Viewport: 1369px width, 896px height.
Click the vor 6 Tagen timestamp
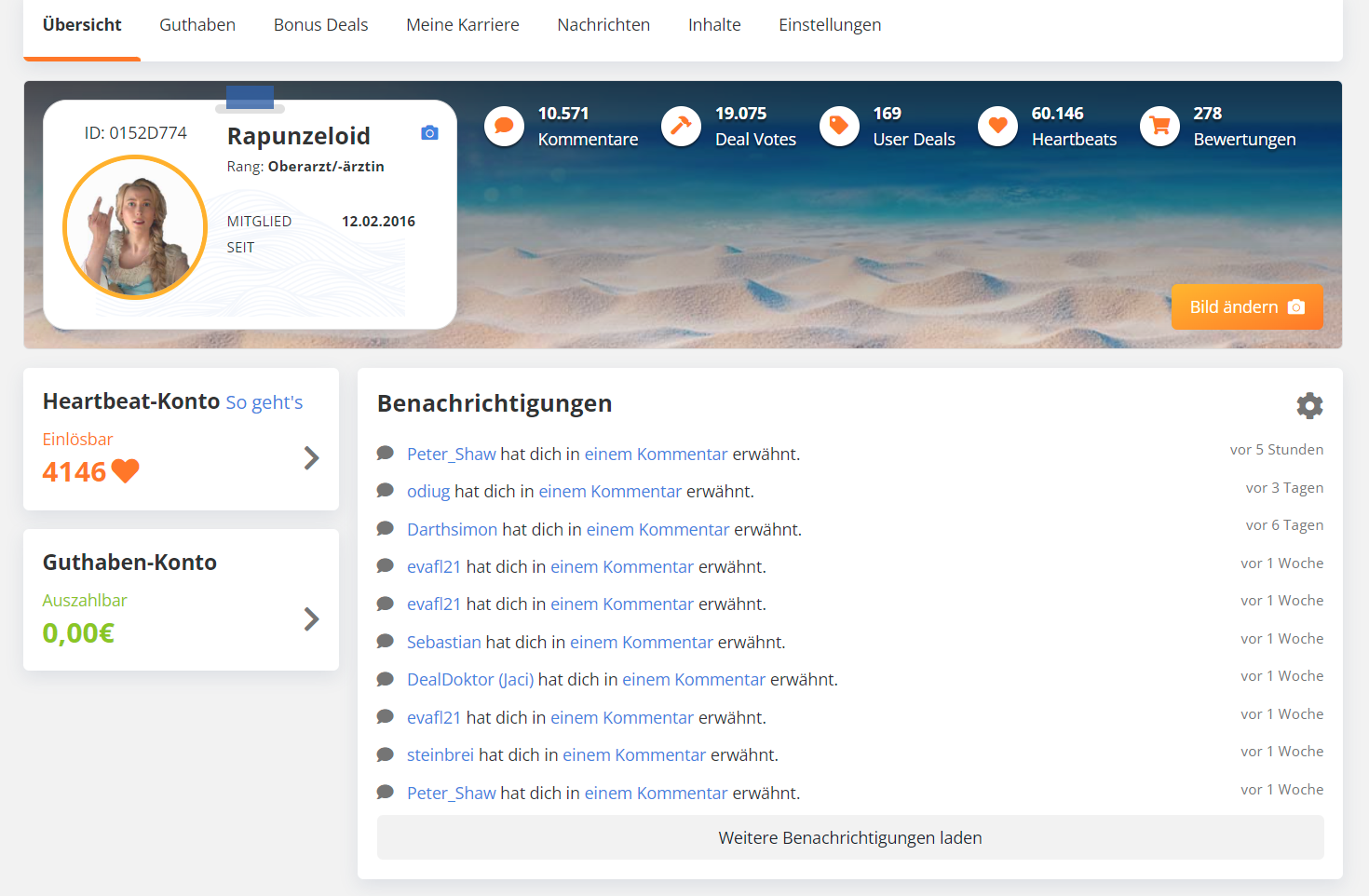[x=1284, y=525]
